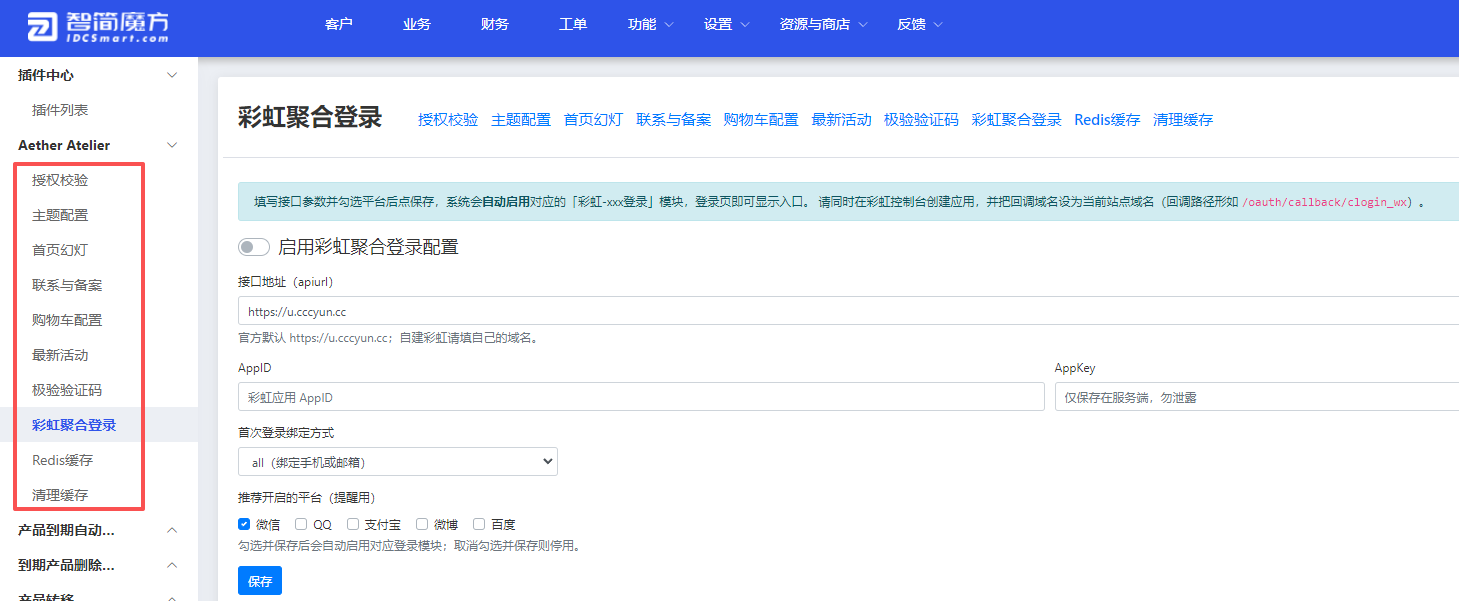The image size is (1459, 601).
Task: Check the 微博 platform checkbox
Action: coord(422,524)
